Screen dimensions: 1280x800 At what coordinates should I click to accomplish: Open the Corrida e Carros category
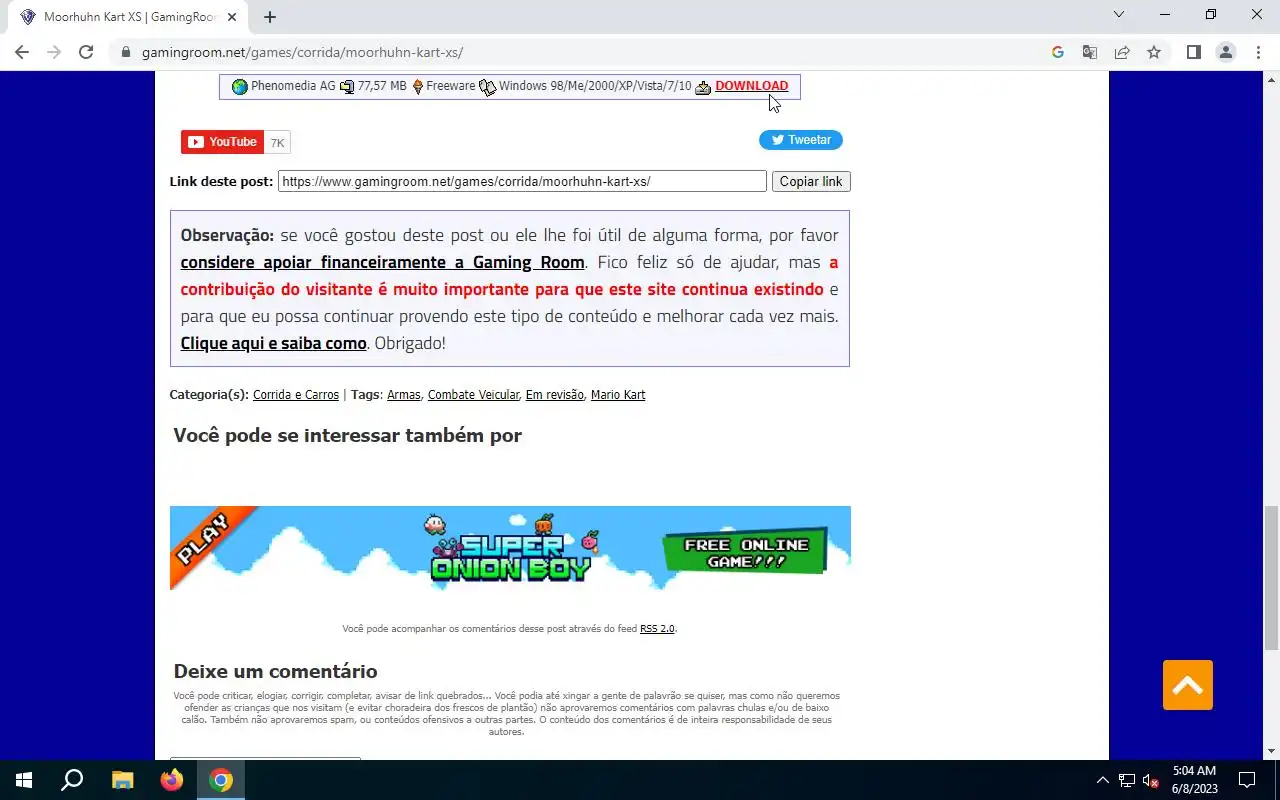click(x=296, y=395)
